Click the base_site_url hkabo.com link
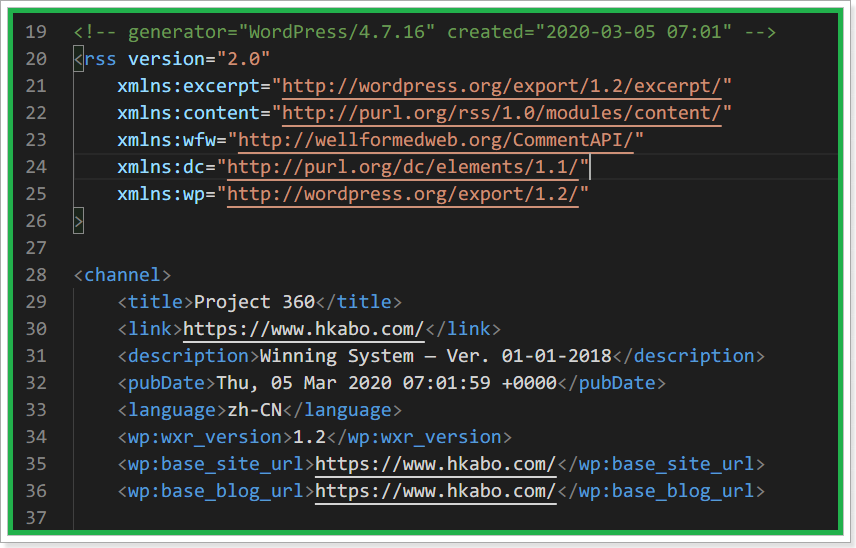 (436, 464)
